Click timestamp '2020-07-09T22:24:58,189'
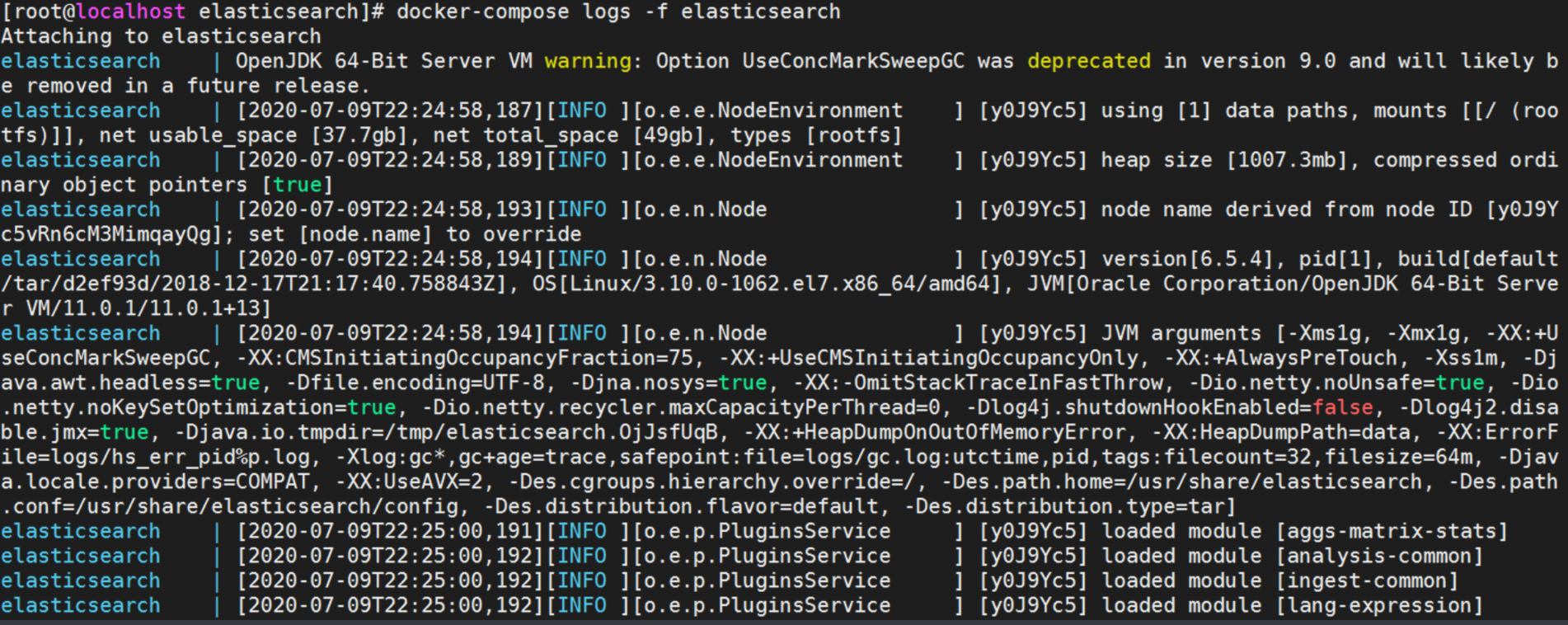This screenshot has width=1568, height=625. (x=391, y=160)
